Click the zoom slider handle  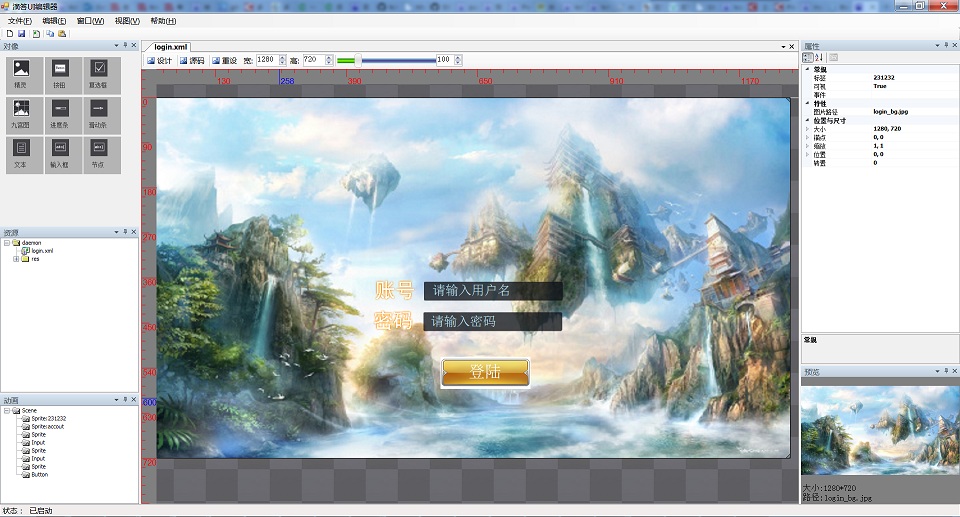(358, 60)
